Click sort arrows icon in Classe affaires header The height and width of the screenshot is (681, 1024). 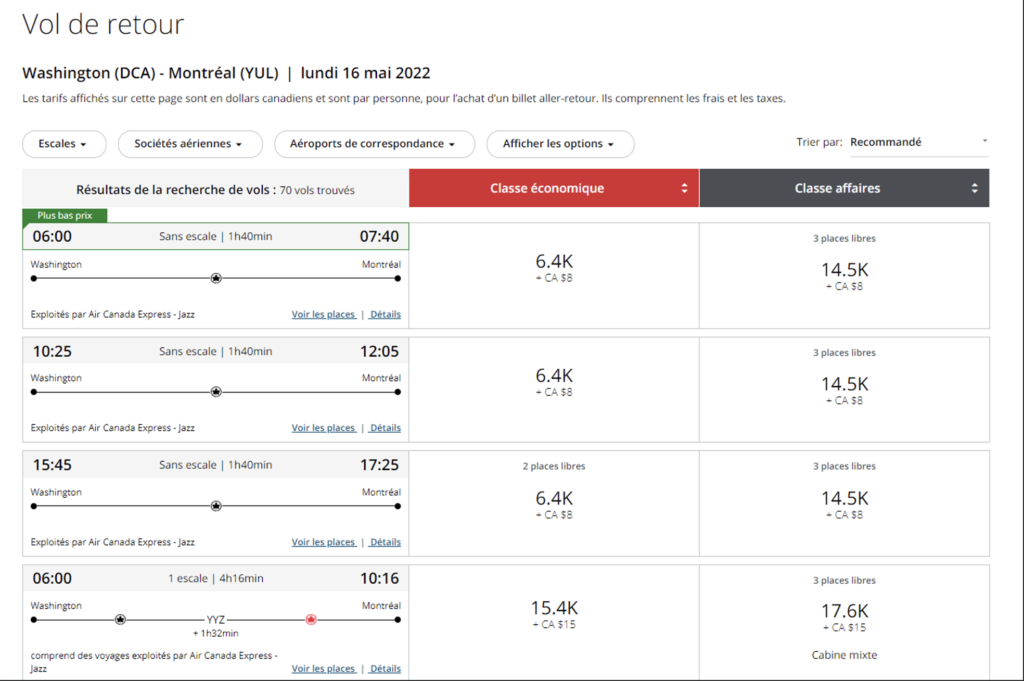click(x=975, y=188)
